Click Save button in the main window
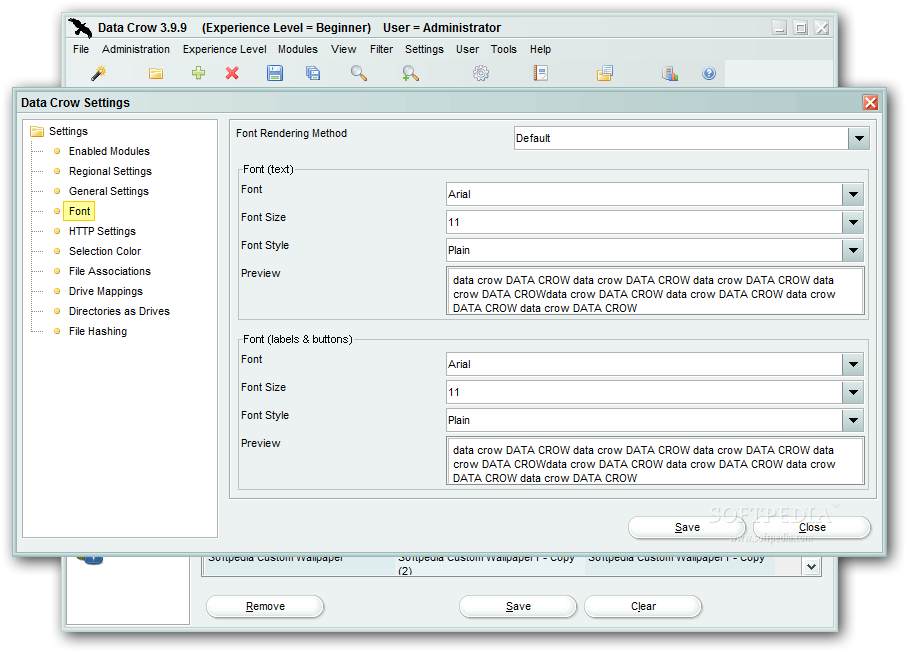Image resolution: width=907 pixels, height=652 pixels. 518,606
